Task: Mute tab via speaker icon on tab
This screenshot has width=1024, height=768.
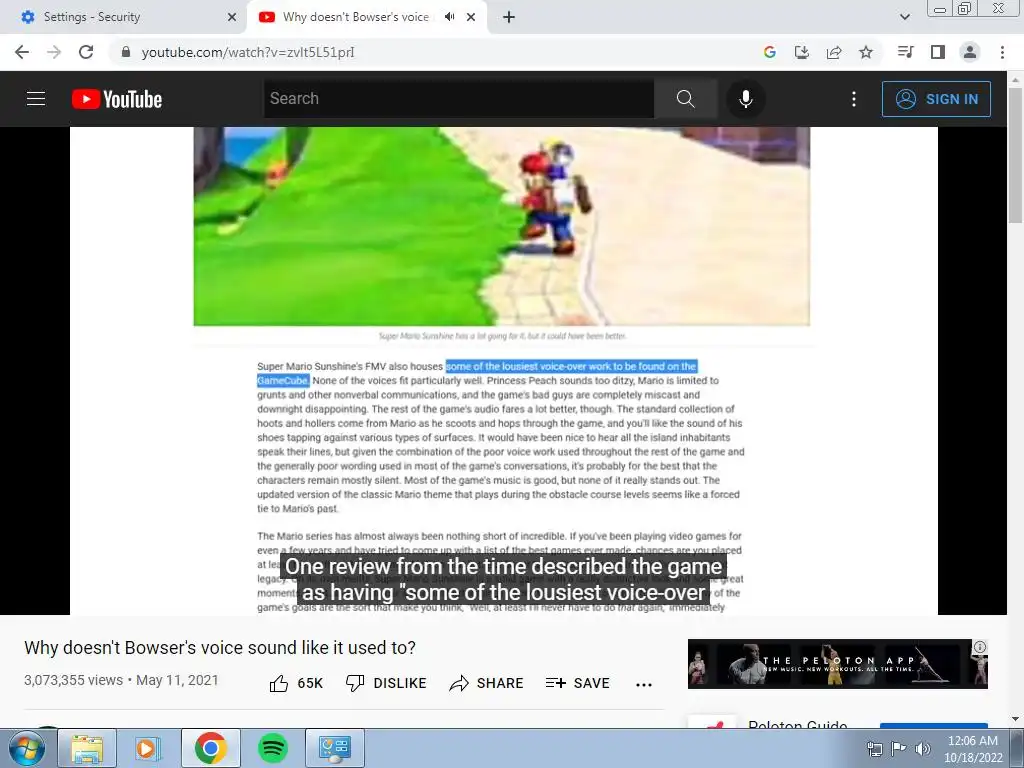Action: coord(449,17)
